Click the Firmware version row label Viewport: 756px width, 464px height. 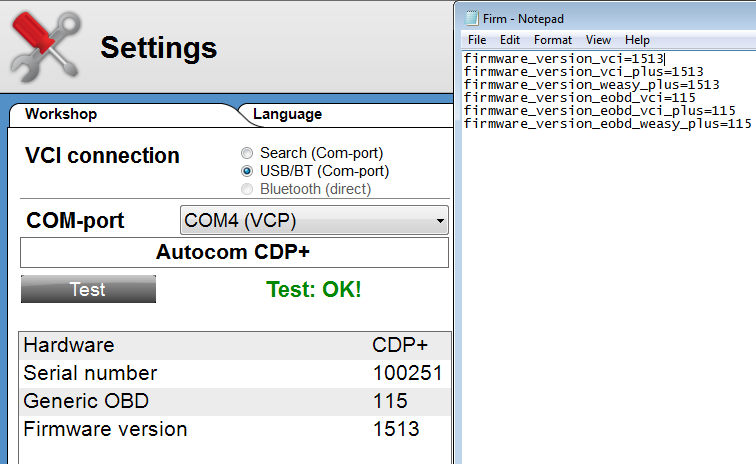tap(105, 429)
